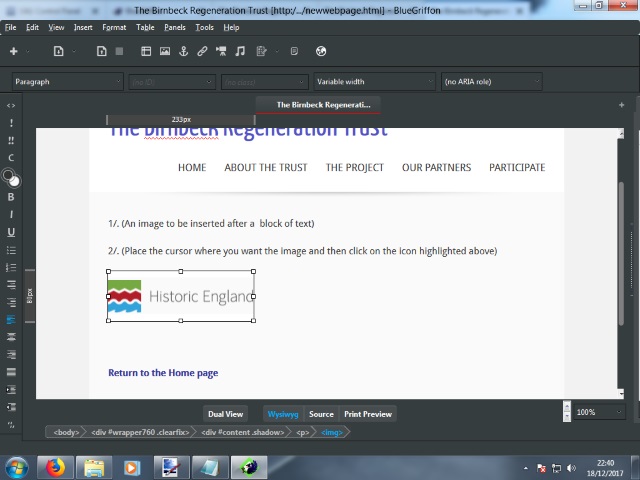Image resolution: width=640 pixels, height=480 pixels.
Task: Open the (no ARIA role) dropdown
Action: click(491, 82)
